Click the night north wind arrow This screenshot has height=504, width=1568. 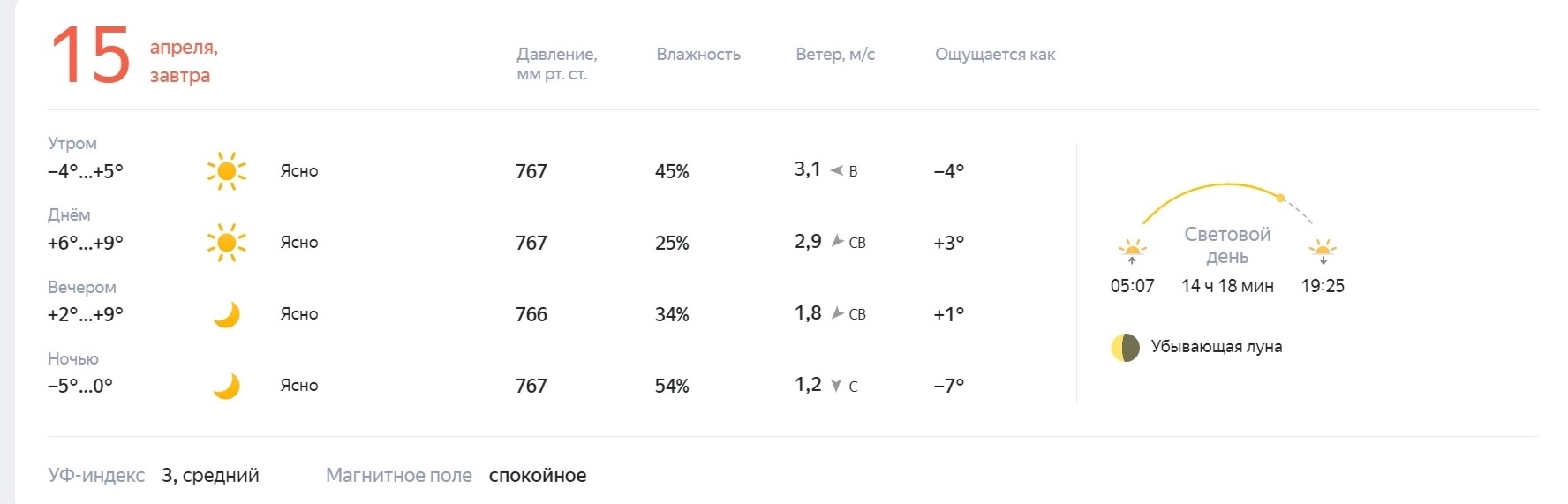836,386
